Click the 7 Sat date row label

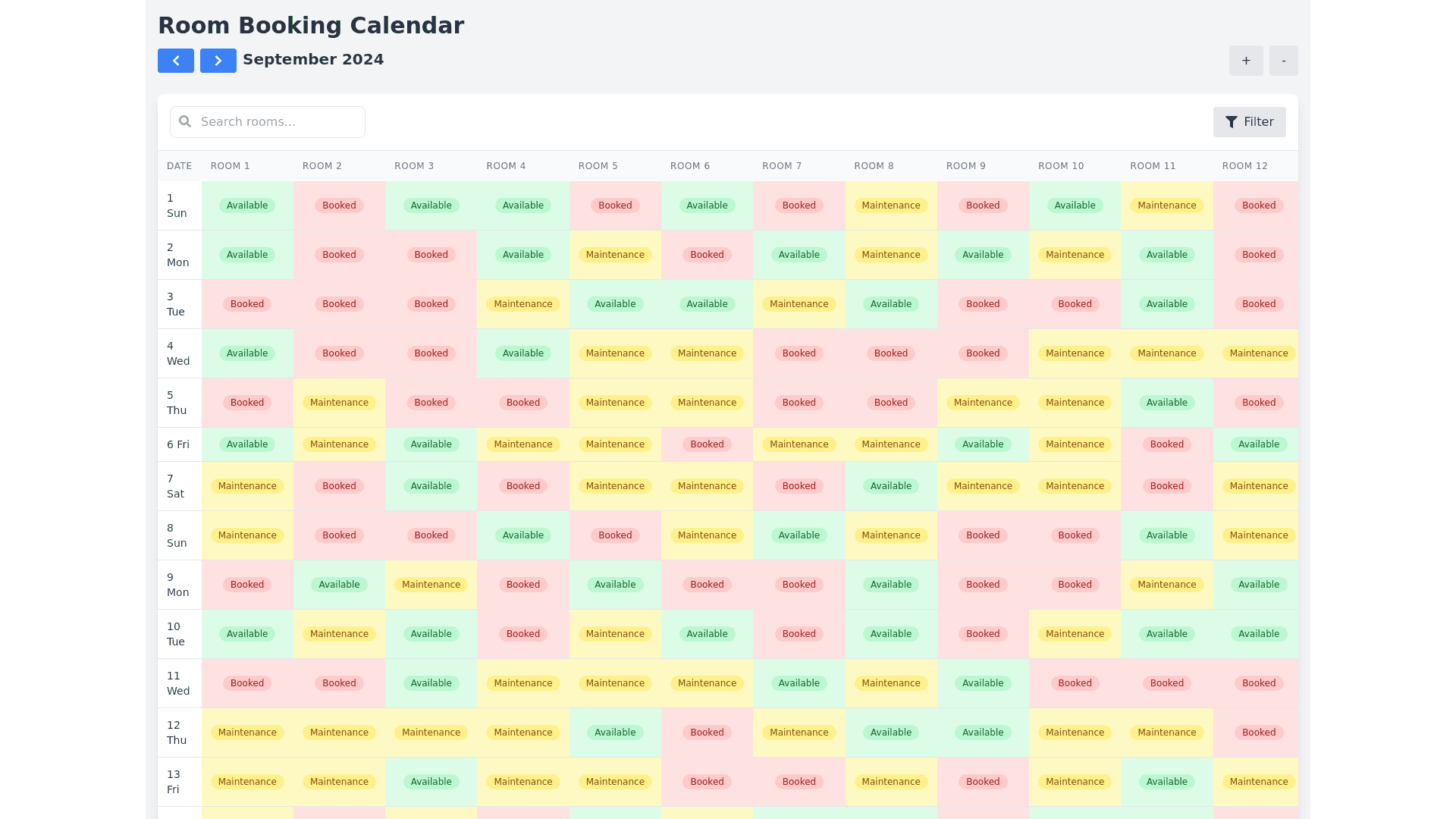[x=176, y=486]
